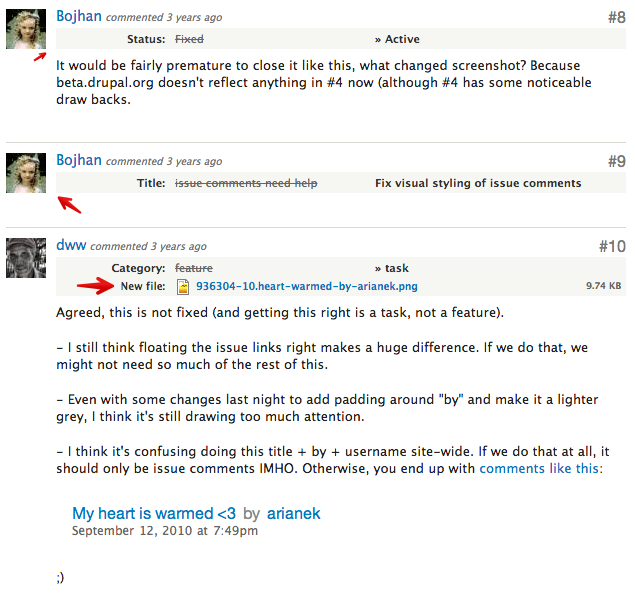Go to the comment #9 permalink

click(x=615, y=161)
